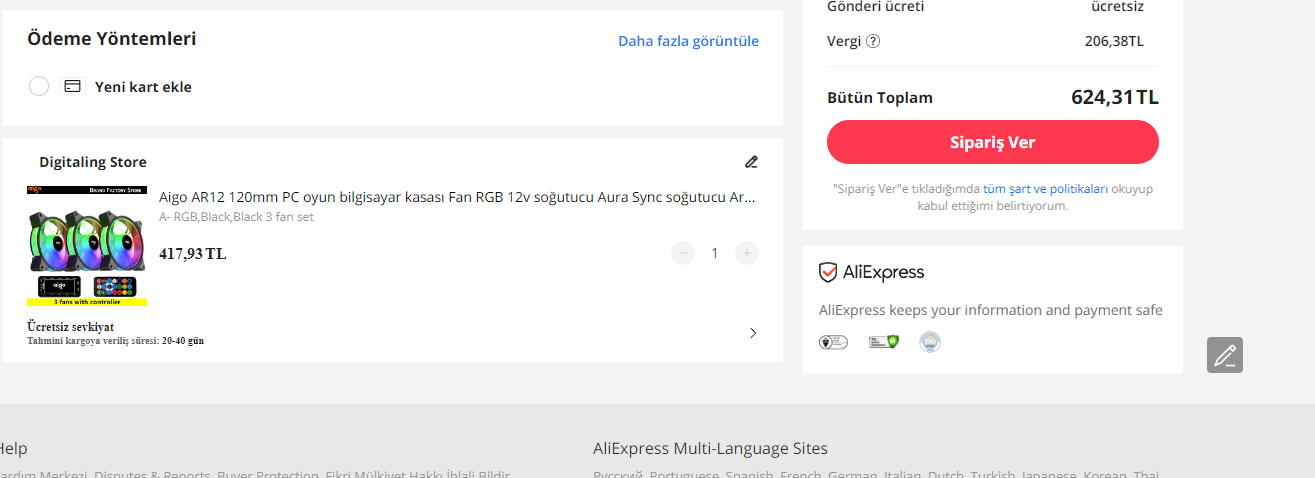Click the Vergi question mark info icon
This screenshot has width=1315, height=478.
[x=873, y=41]
